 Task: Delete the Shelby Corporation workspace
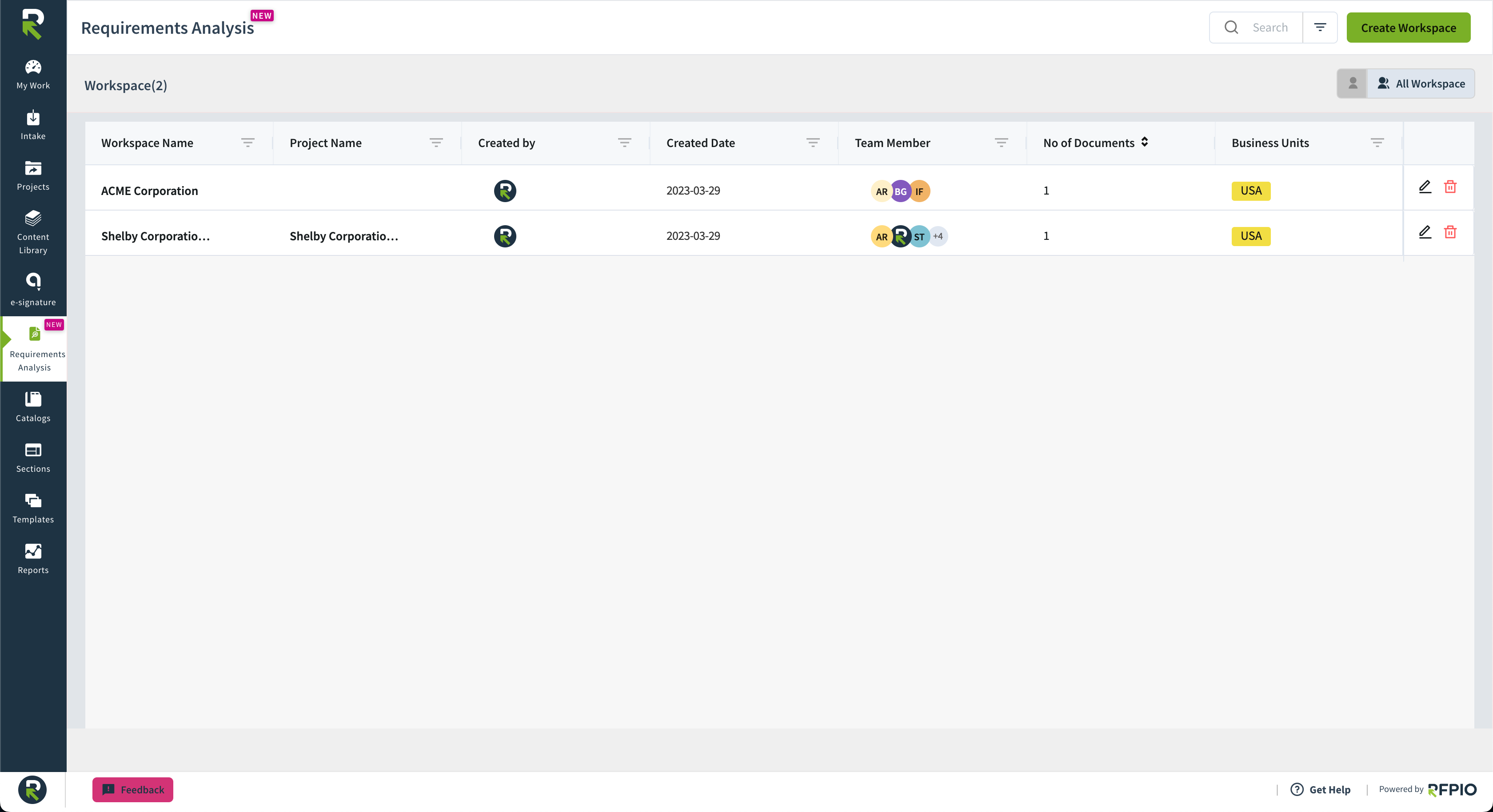(x=1450, y=232)
